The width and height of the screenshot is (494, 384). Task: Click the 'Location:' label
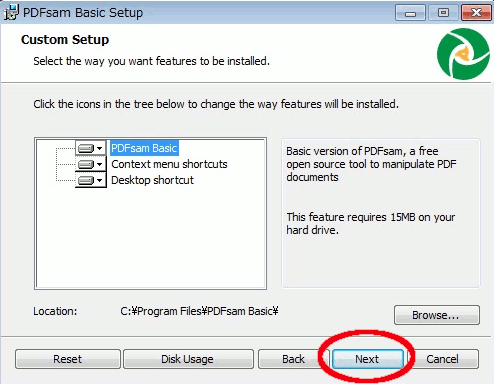click(55, 311)
